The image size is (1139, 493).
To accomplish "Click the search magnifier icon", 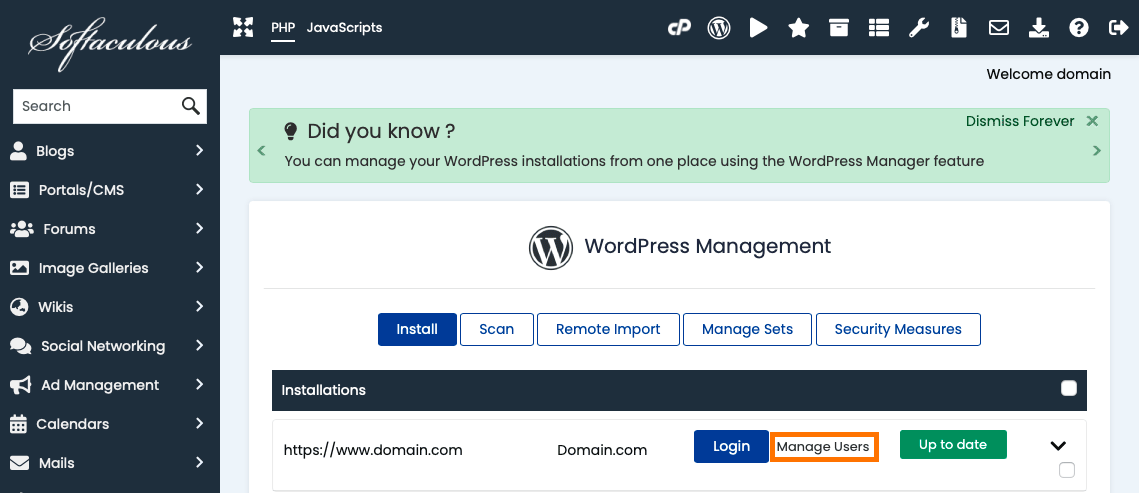I will pyautogui.click(x=190, y=106).
